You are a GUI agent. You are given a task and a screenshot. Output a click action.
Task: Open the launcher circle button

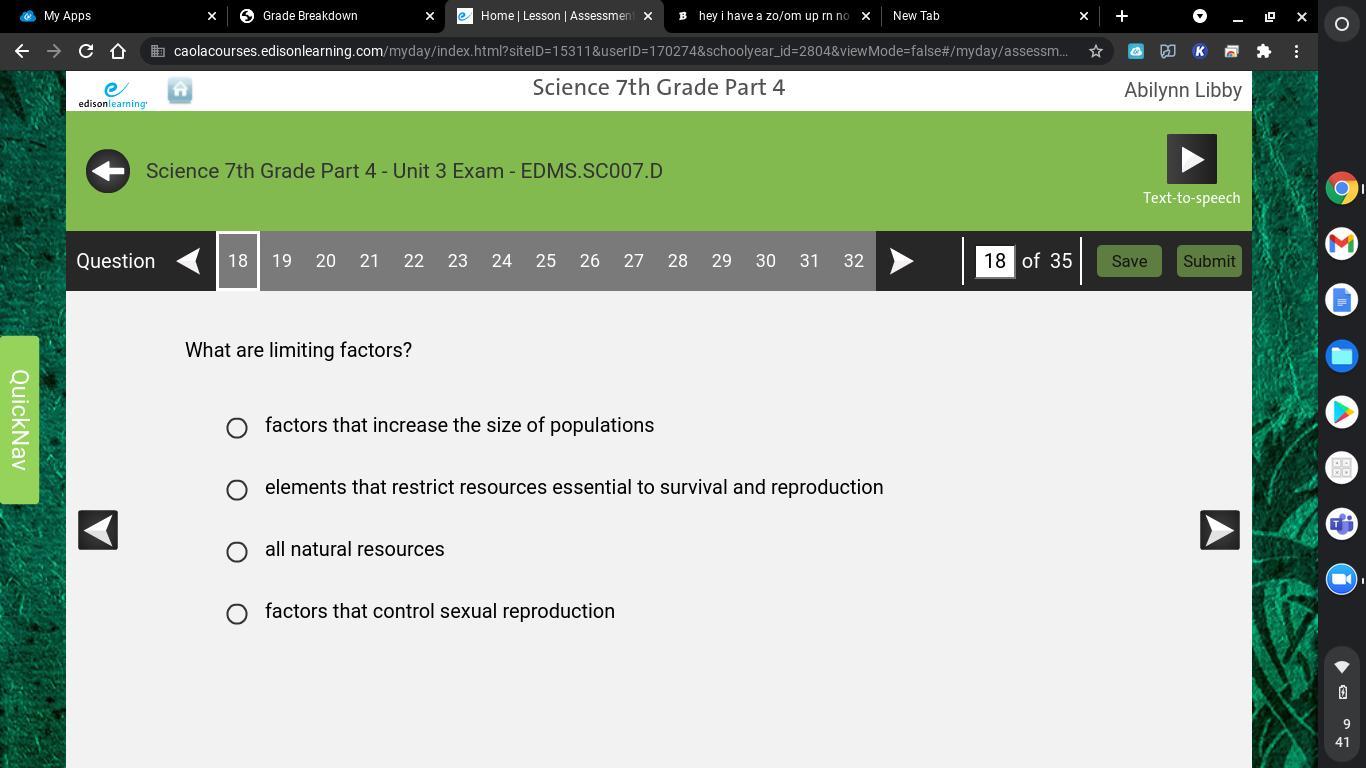pos(1341,24)
